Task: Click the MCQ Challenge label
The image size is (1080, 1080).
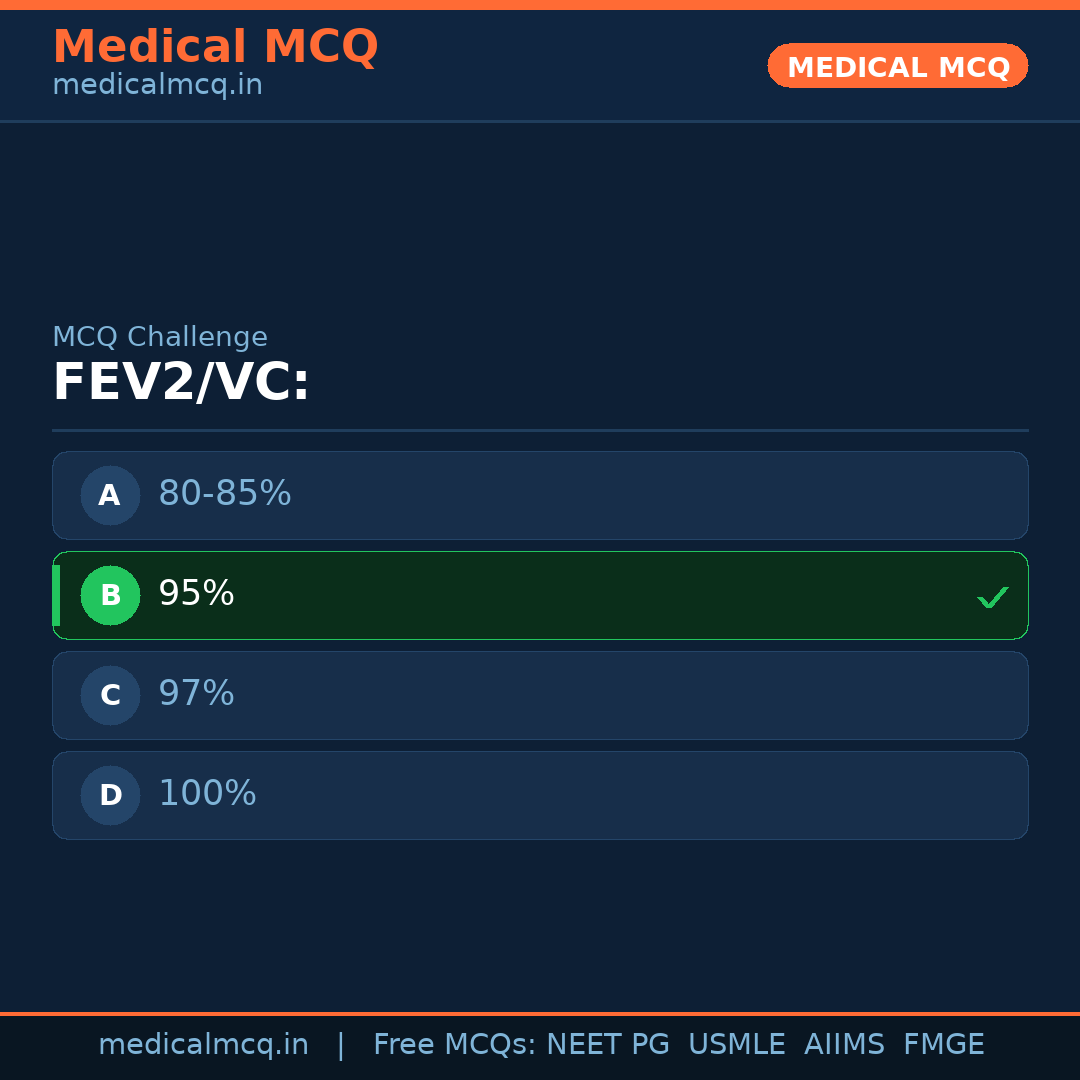Action: coord(160,338)
